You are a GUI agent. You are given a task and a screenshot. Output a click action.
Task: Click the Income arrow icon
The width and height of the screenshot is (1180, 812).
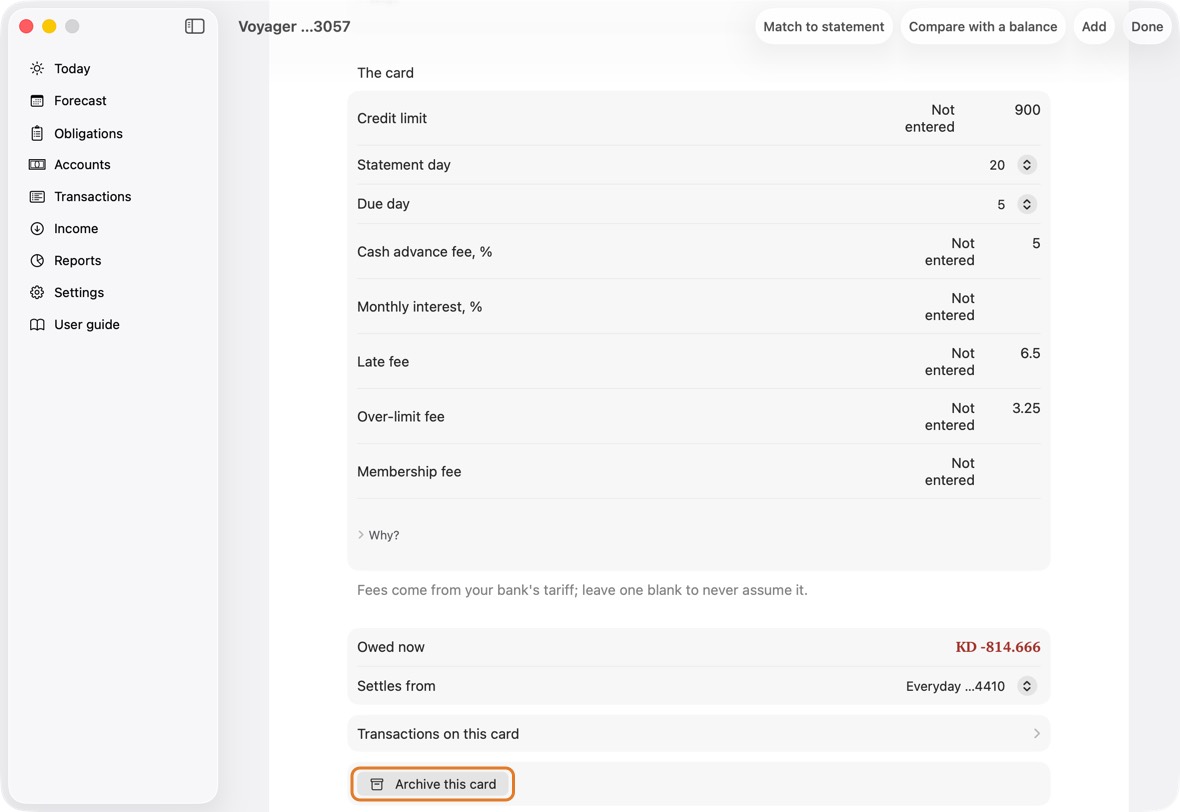[x=37, y=229]
